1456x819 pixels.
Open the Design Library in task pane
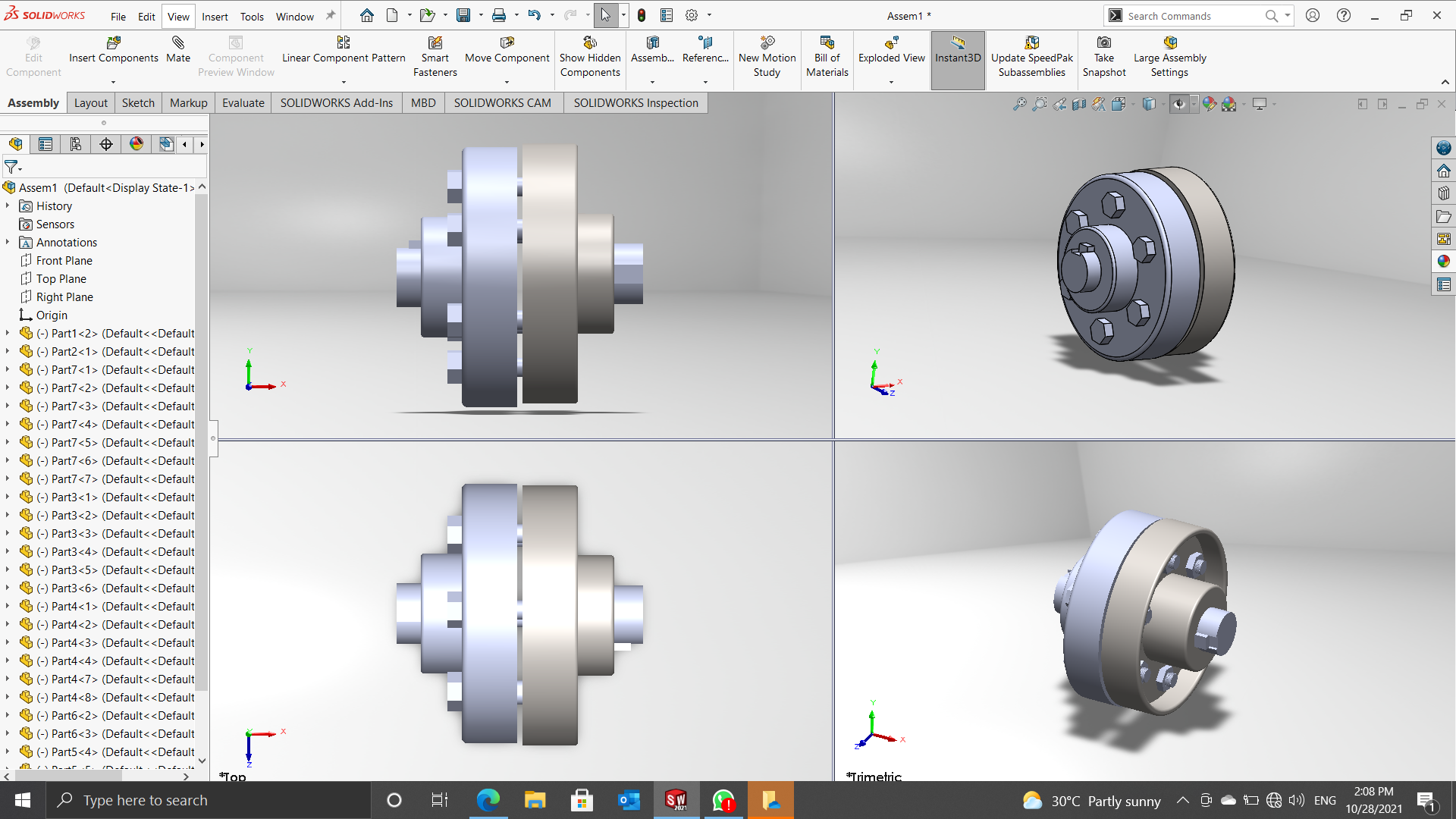coord(1444,193)
